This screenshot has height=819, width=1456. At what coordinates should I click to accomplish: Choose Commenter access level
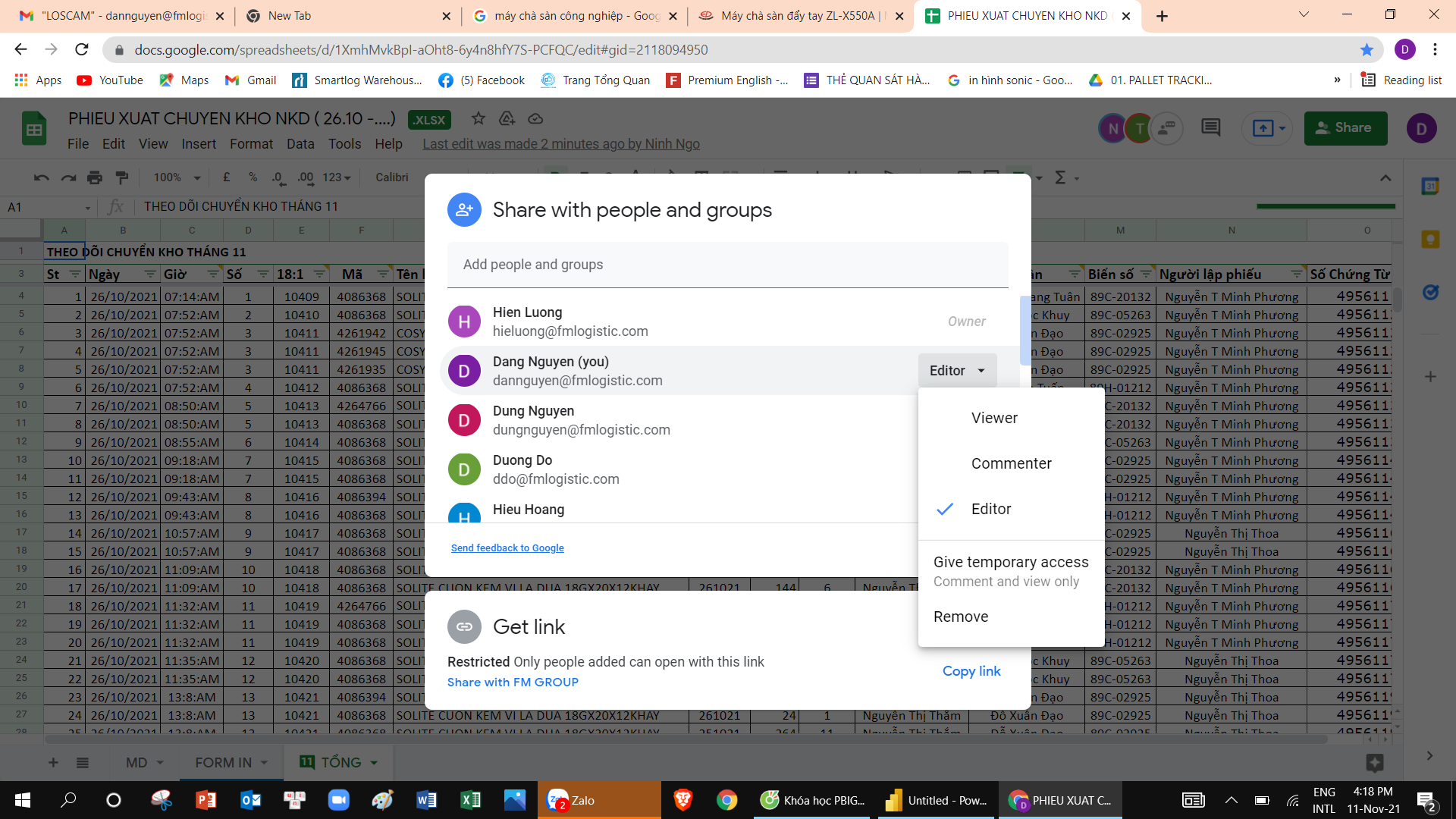1011,463
